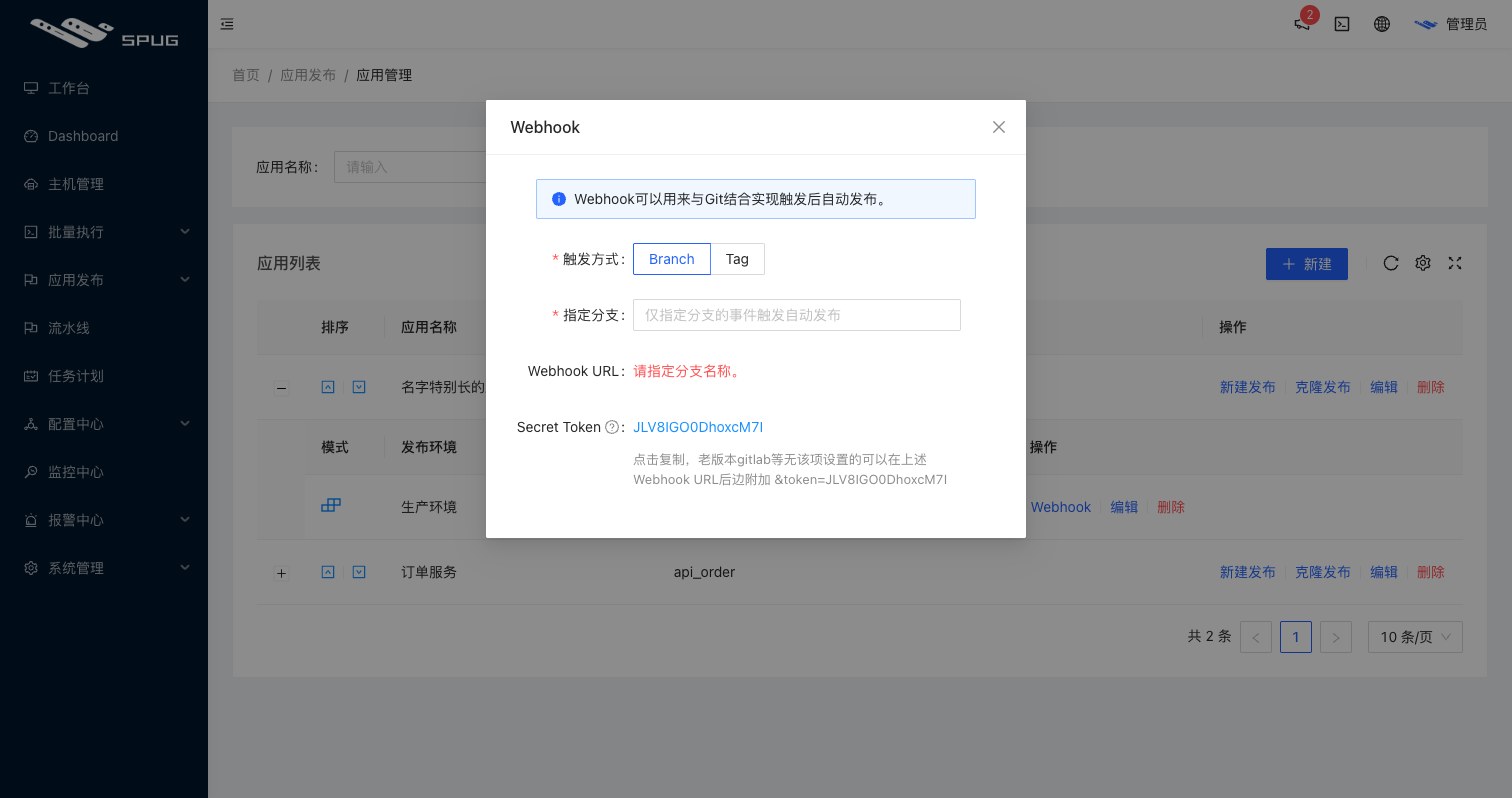Click the Secret Token help question icon
Image resolution: width=1512 pixels, height=798 pixels.
coord(612,427)
